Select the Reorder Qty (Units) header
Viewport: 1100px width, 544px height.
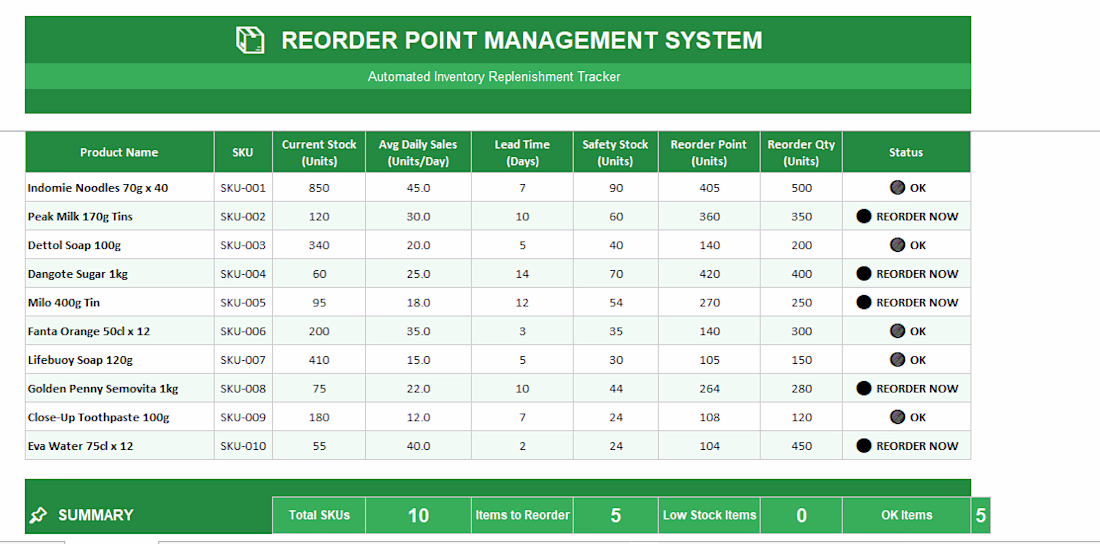coord(801,152)
